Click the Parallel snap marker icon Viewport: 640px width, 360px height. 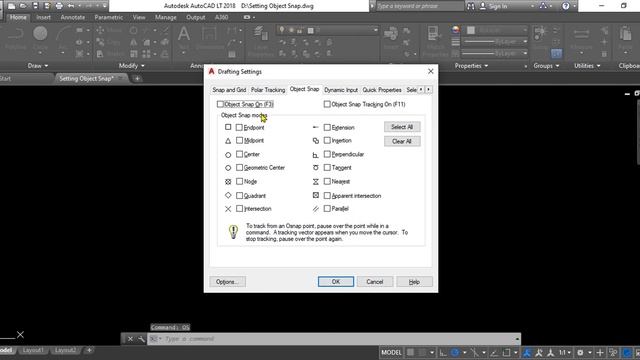(316, 209)
